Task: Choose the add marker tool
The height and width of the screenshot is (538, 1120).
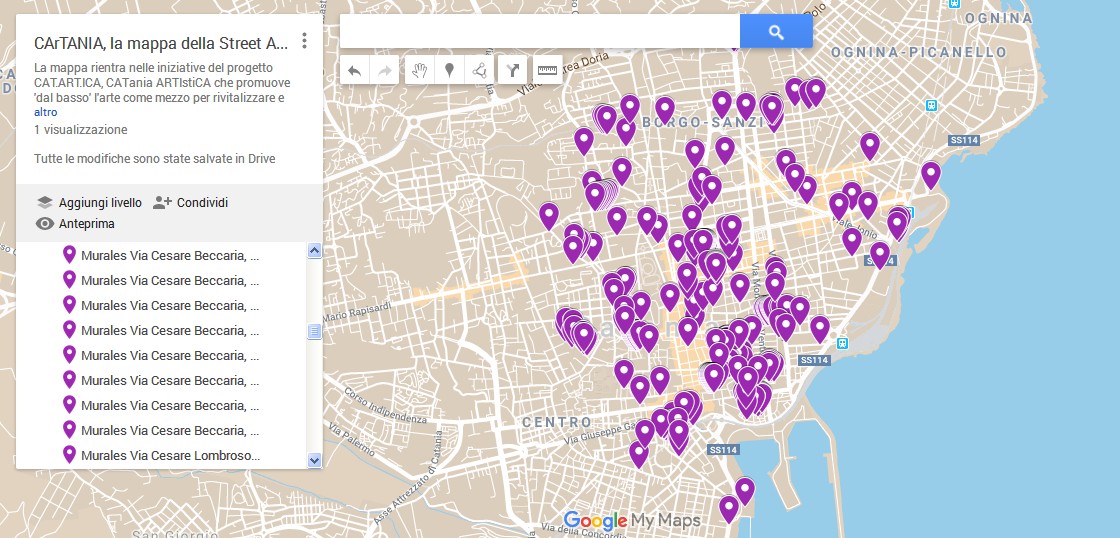Action: [x=450, y=70]
